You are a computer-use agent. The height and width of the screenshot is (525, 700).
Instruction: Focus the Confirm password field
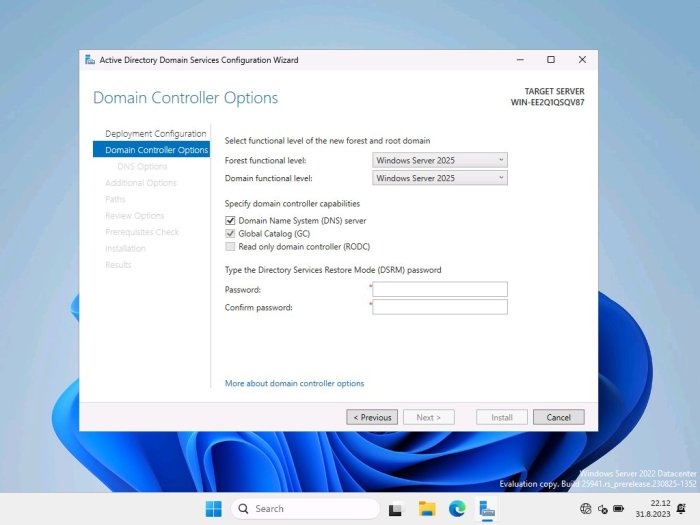click(440, 307)
